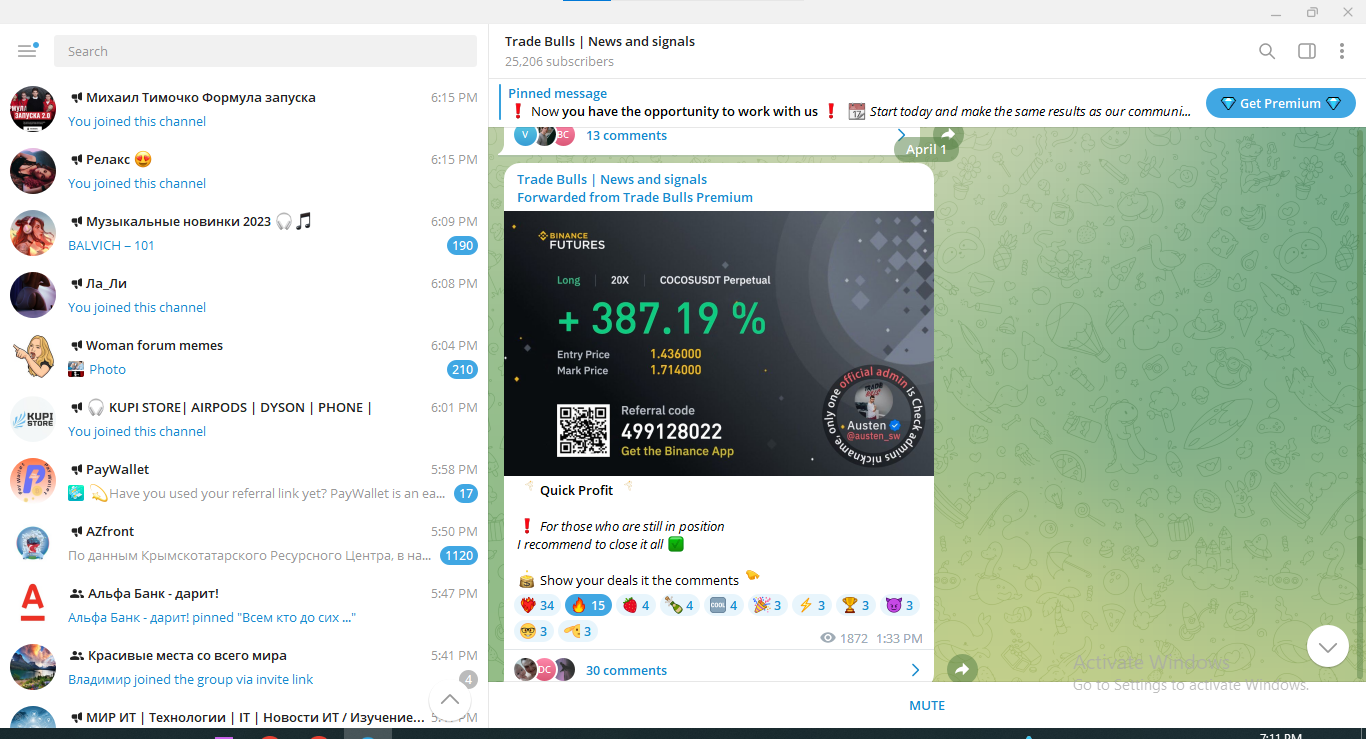Click the Get Premium button

[1280, 103]
